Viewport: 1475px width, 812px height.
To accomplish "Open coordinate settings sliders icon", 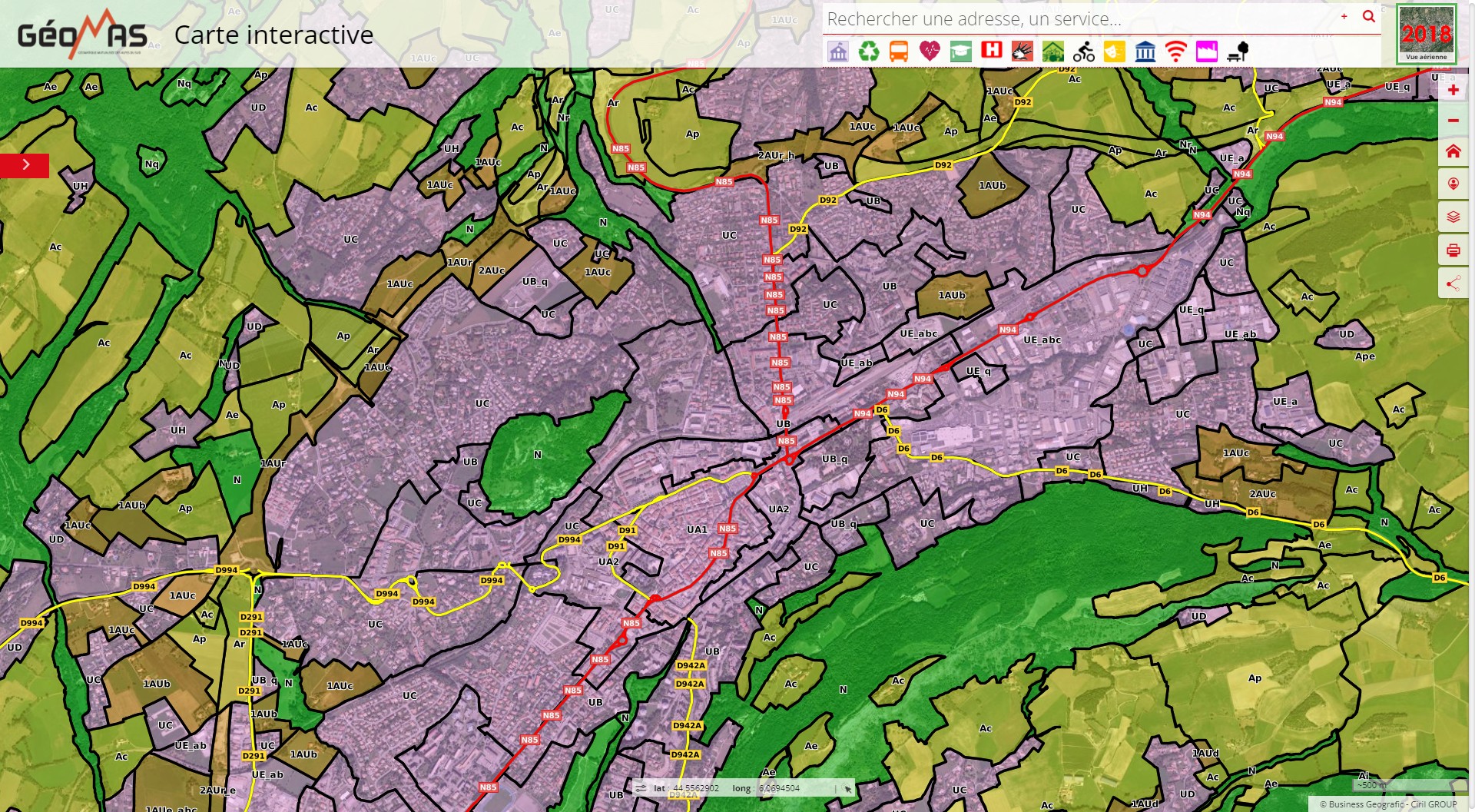I will (x=641, y=788).
